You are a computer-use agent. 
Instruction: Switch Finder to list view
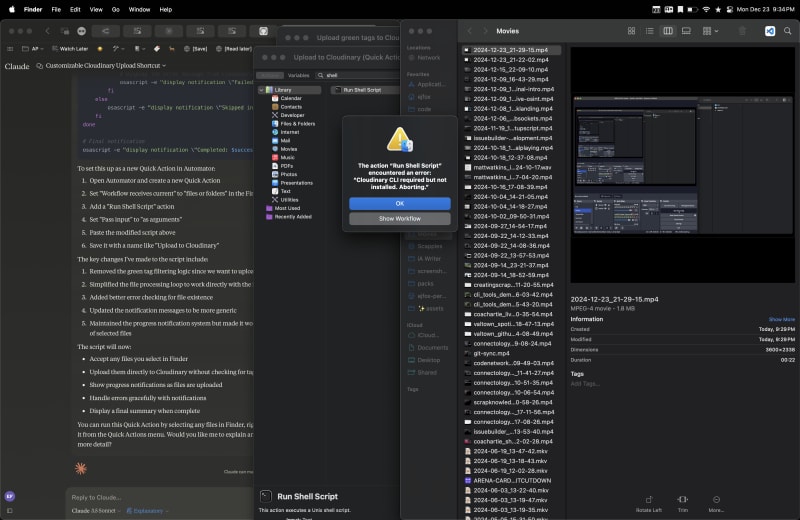pyautogui.click(x=649, y=31)
